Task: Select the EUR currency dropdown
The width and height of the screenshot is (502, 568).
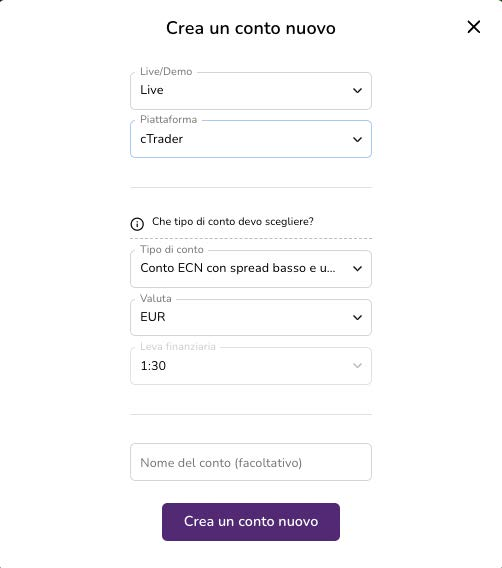Action: click(x=251, y=317)
